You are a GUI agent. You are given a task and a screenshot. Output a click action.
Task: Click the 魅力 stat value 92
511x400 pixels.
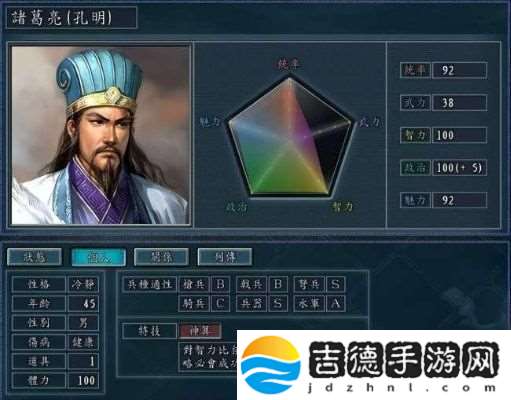tap(460, 200)
